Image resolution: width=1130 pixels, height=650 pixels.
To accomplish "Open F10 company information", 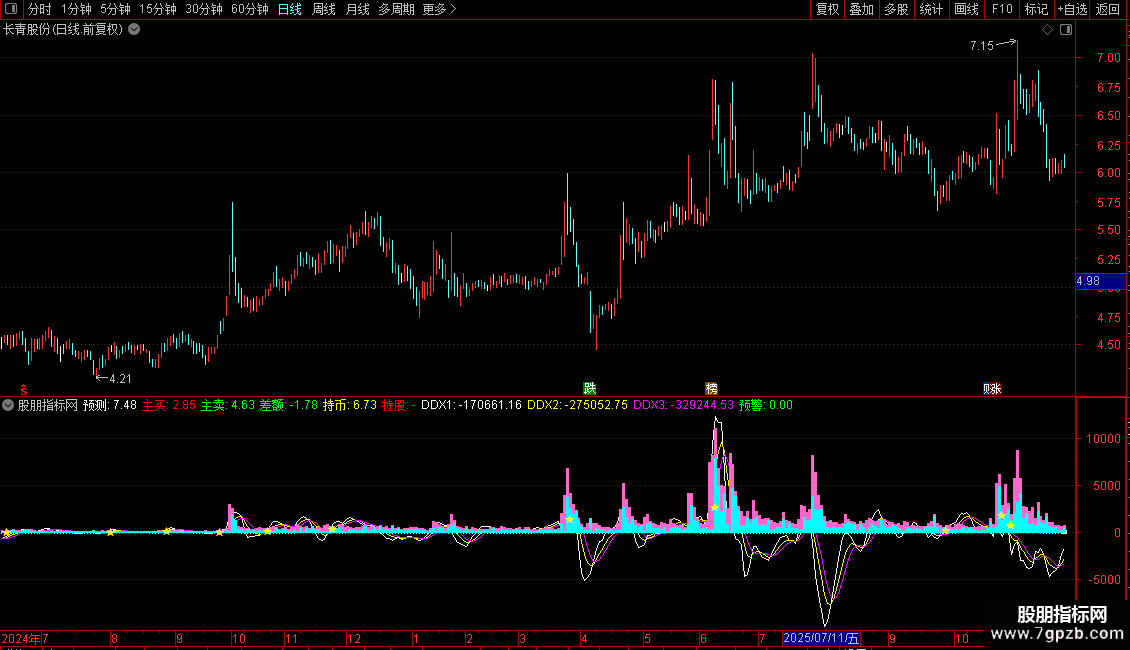I will click(x=1002, y=9).
